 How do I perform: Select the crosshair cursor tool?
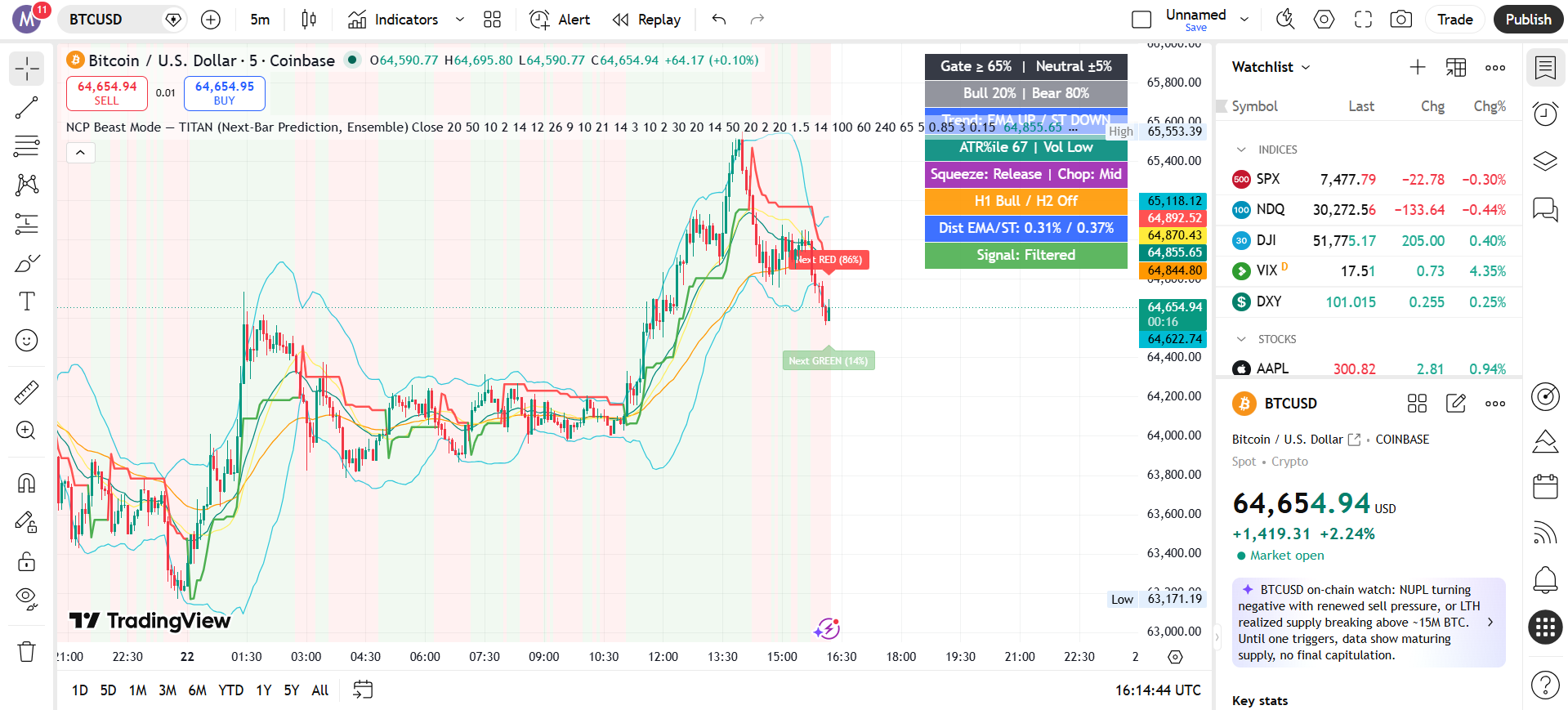coord(27,69)
